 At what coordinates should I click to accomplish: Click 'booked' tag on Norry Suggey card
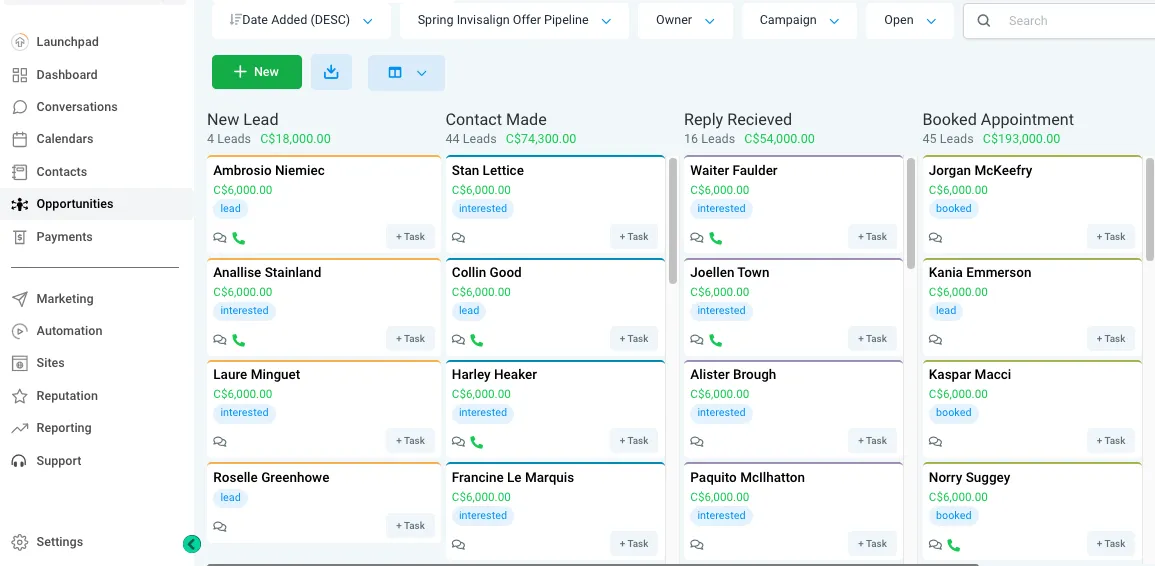[x=954, y=515]
